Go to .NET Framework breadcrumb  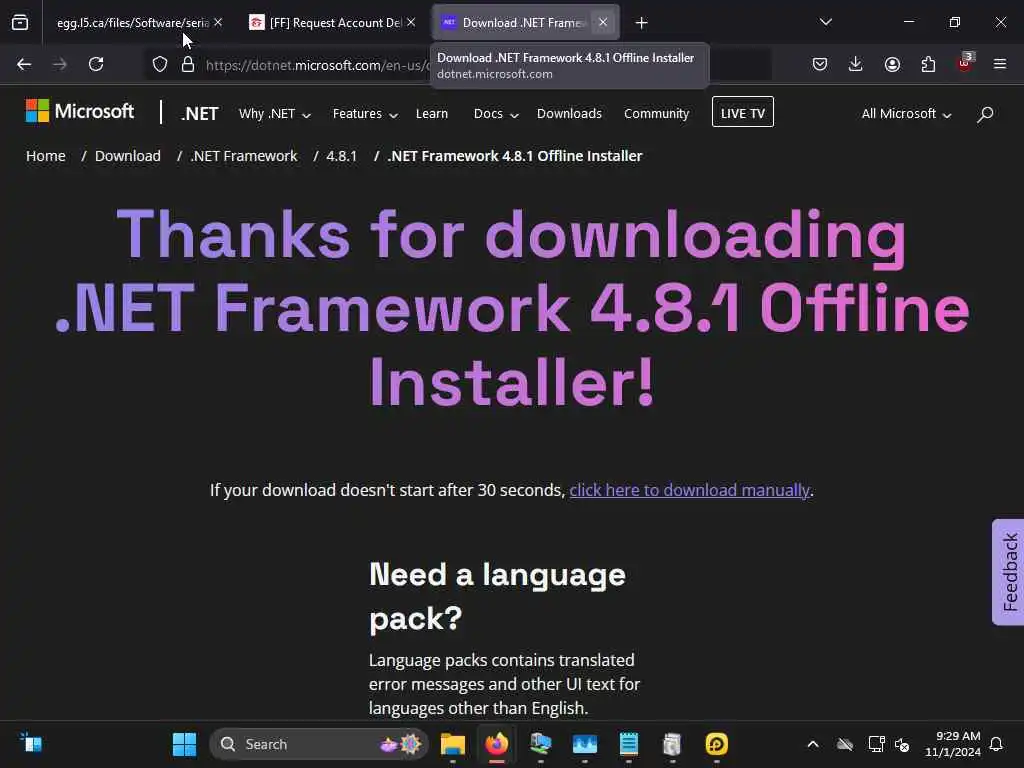244,156
